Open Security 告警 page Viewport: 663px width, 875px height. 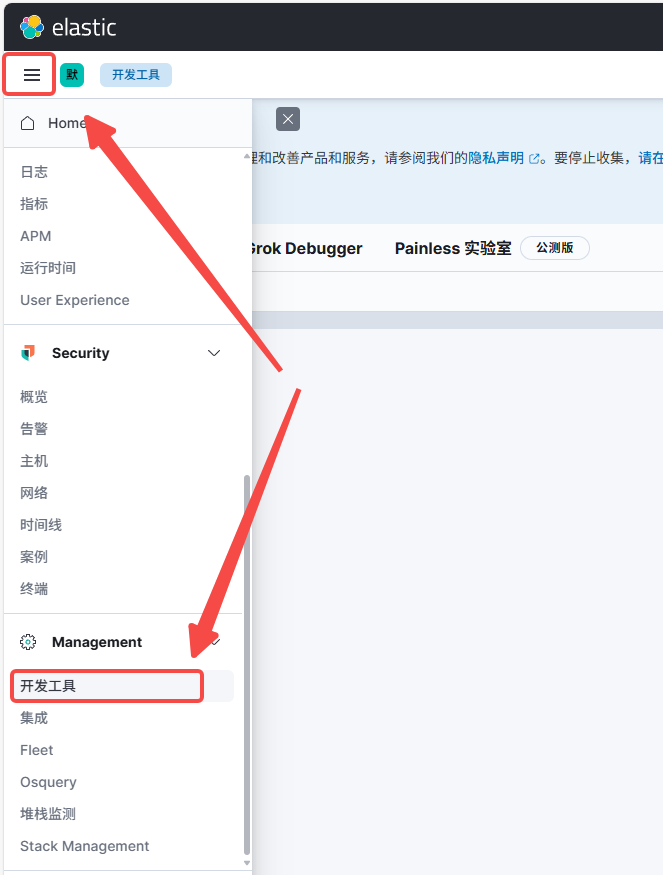click(34, 429)
